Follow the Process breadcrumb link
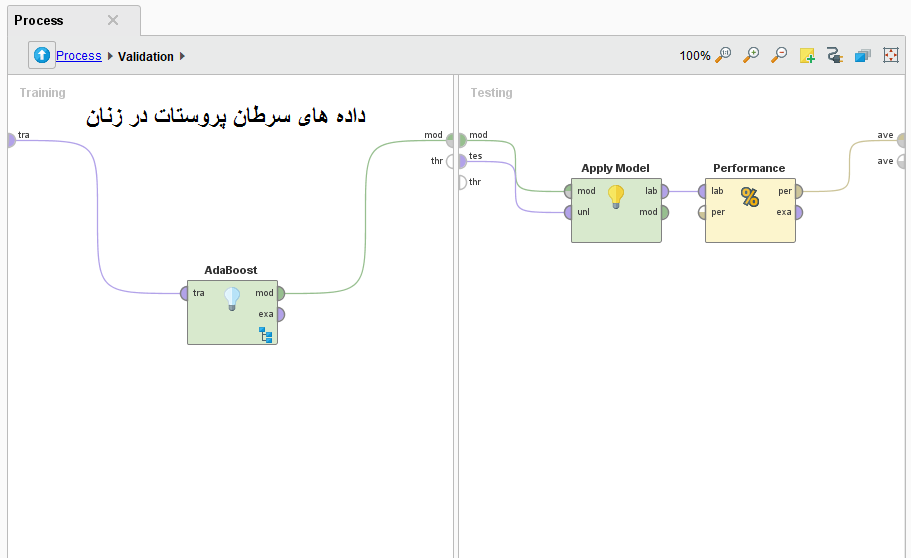The width and height of the screenshot is (911, 558). (x=78, y=56)
